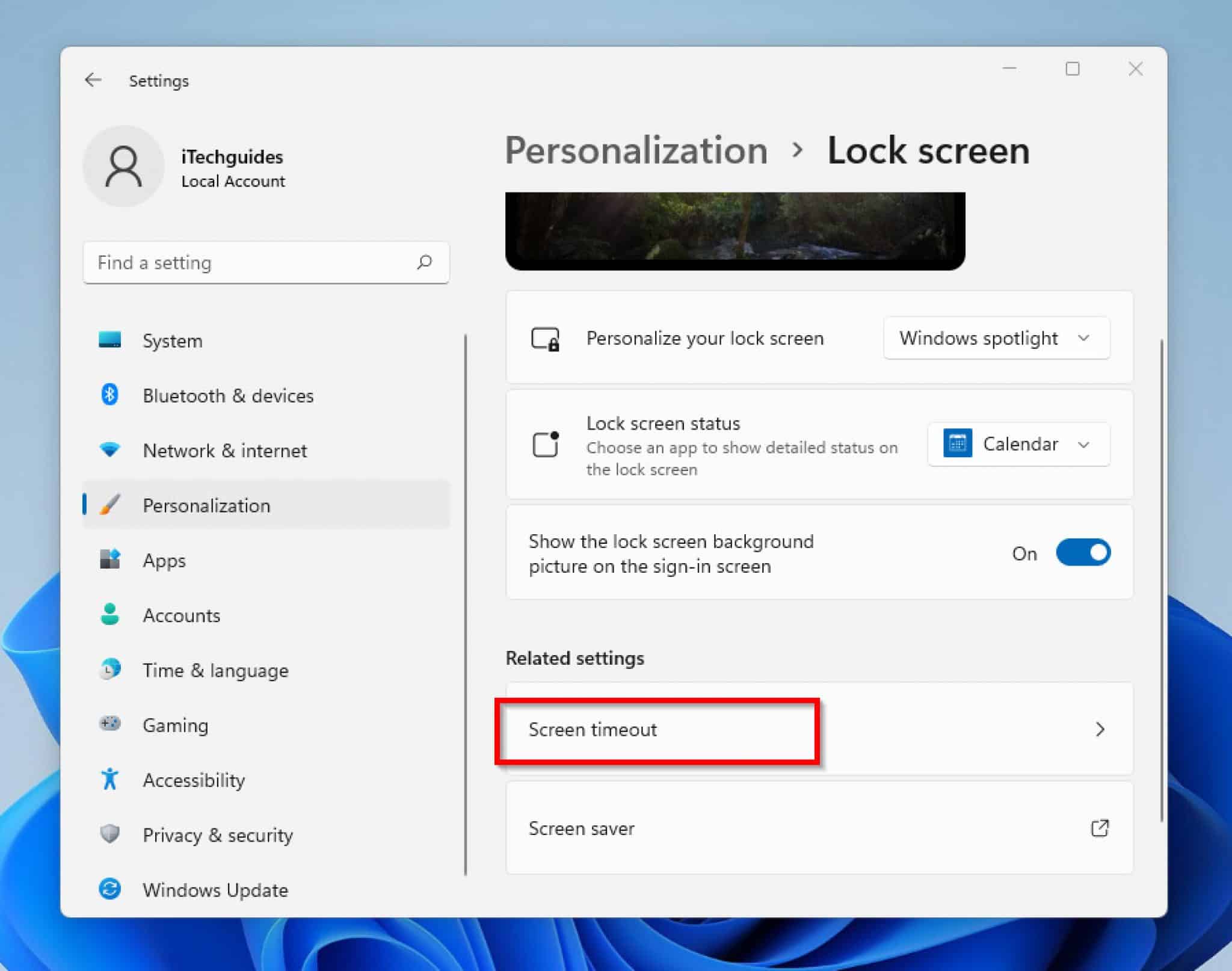This screenshot has width=1232, height=971.
Task: Open the Windows spotlight dropdown
Action: pos(996,338)
